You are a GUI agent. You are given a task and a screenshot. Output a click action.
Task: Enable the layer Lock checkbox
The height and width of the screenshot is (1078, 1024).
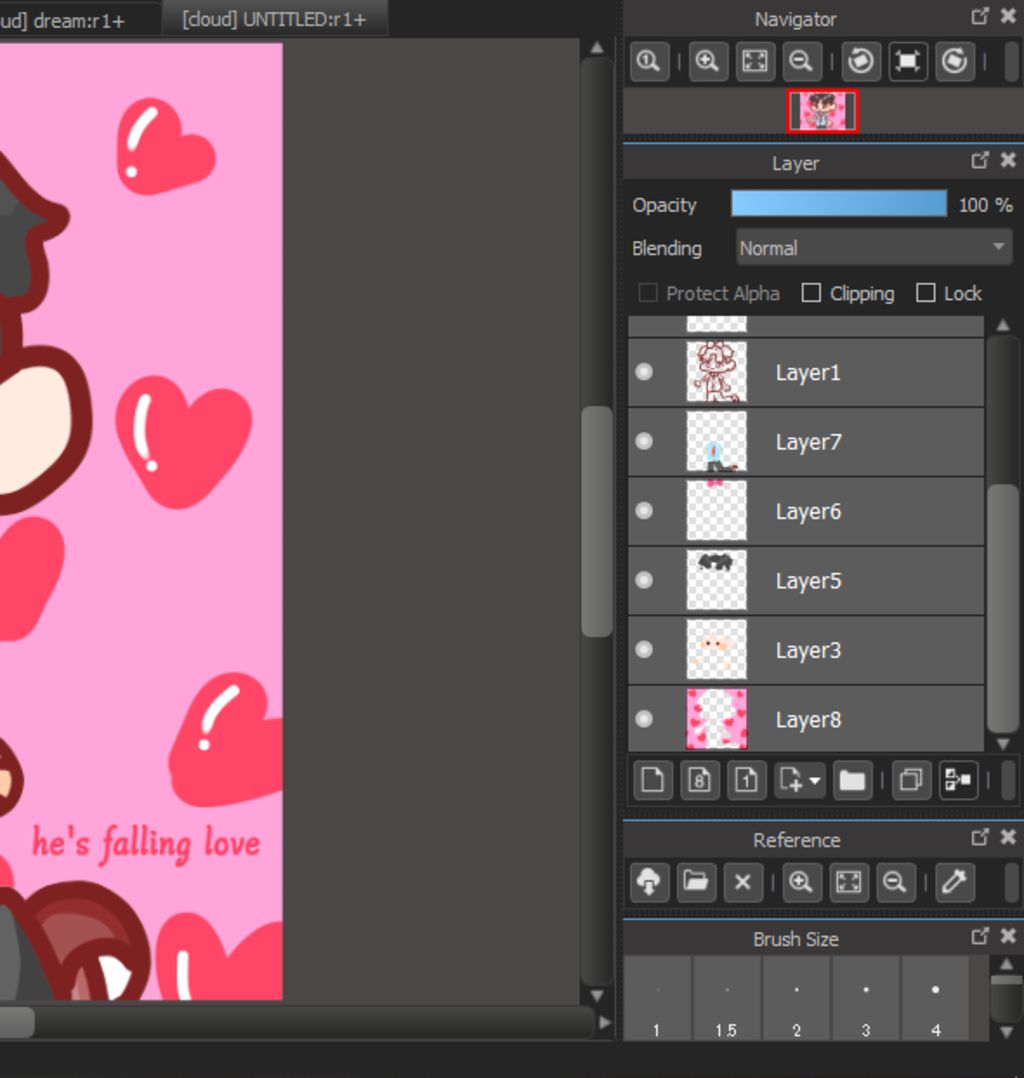tap(926, 293)
